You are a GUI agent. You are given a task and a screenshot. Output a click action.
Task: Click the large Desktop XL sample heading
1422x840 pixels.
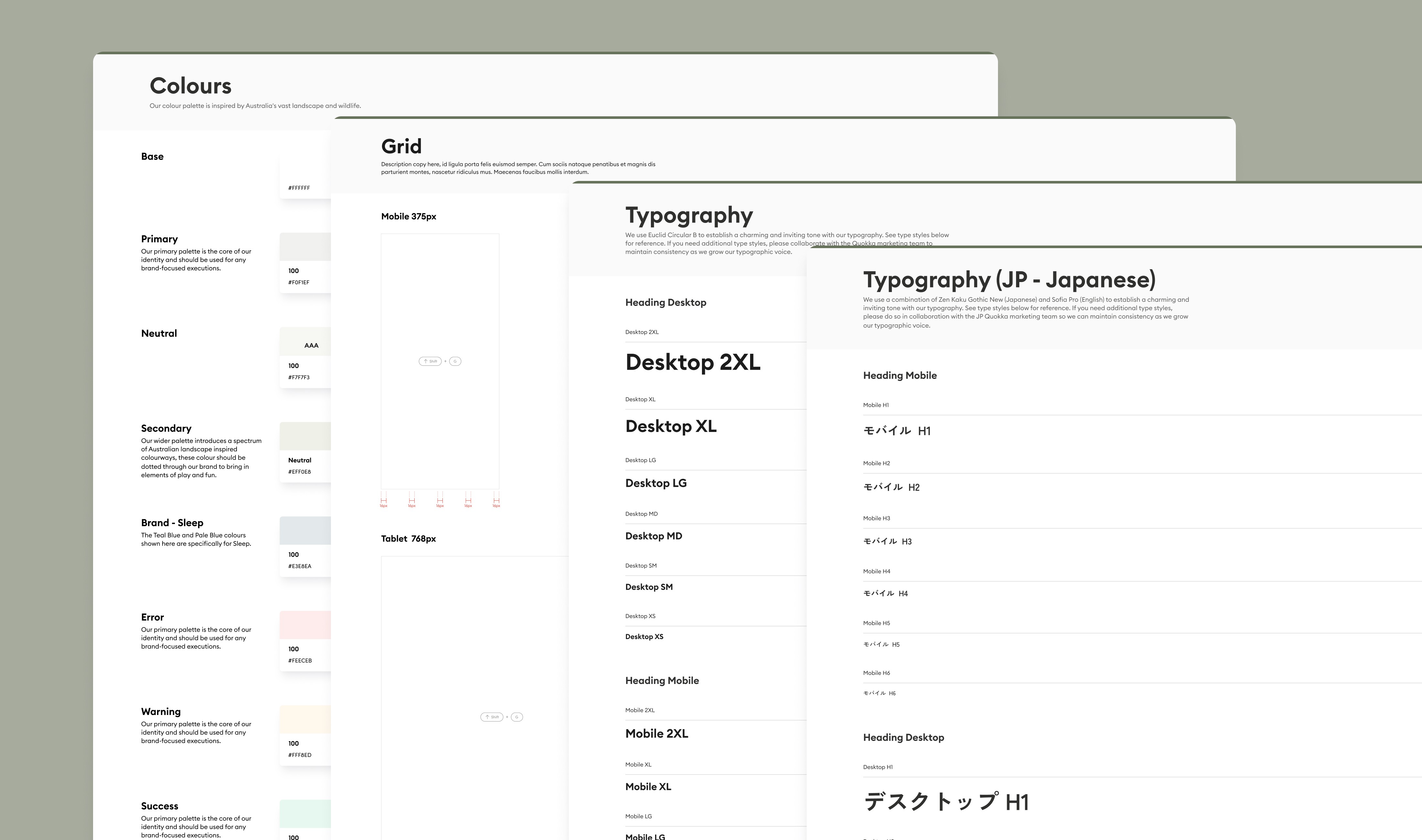click(671, 426)
